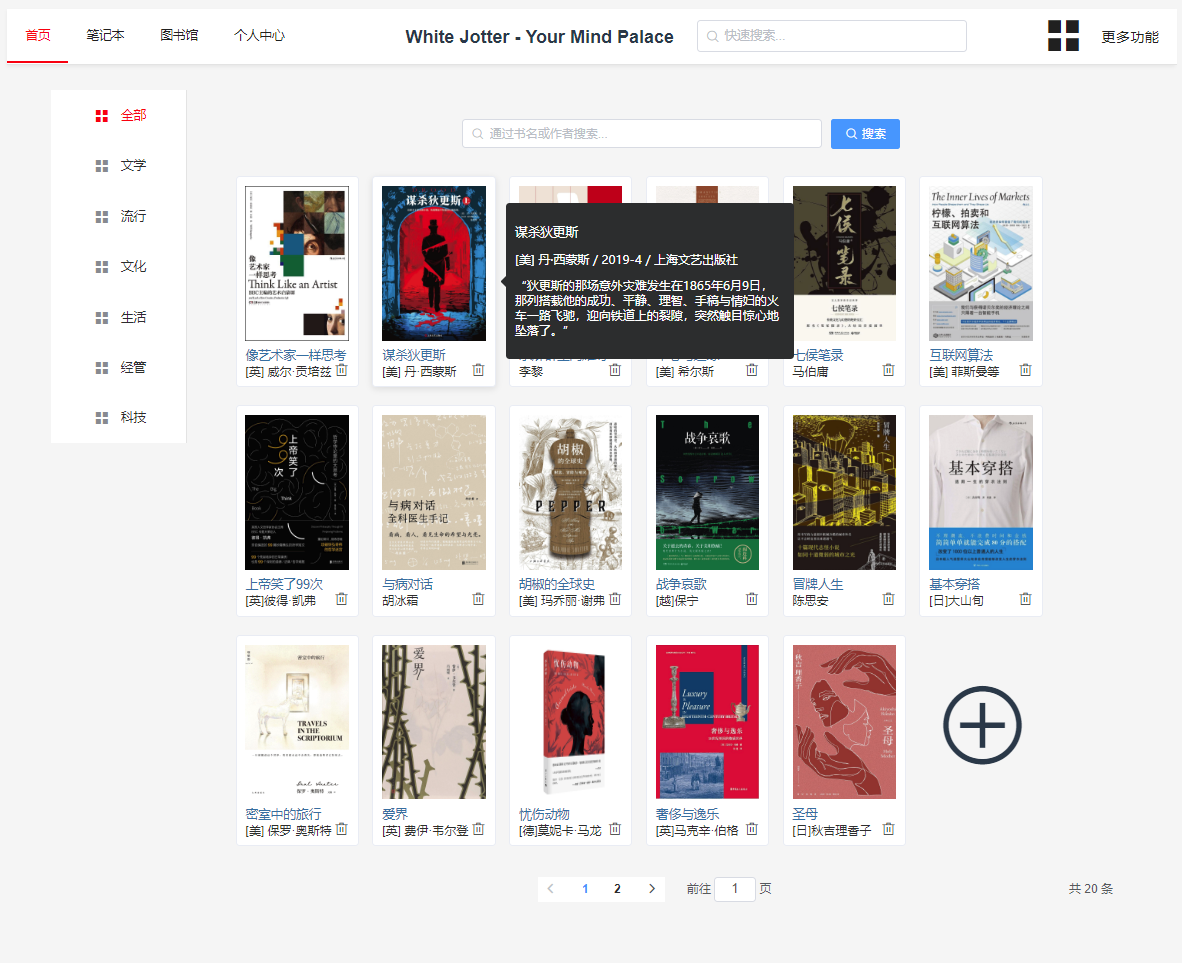1182x963 pixels.
Task: Filter by 流行 category
Action: (x=118, y=216)
